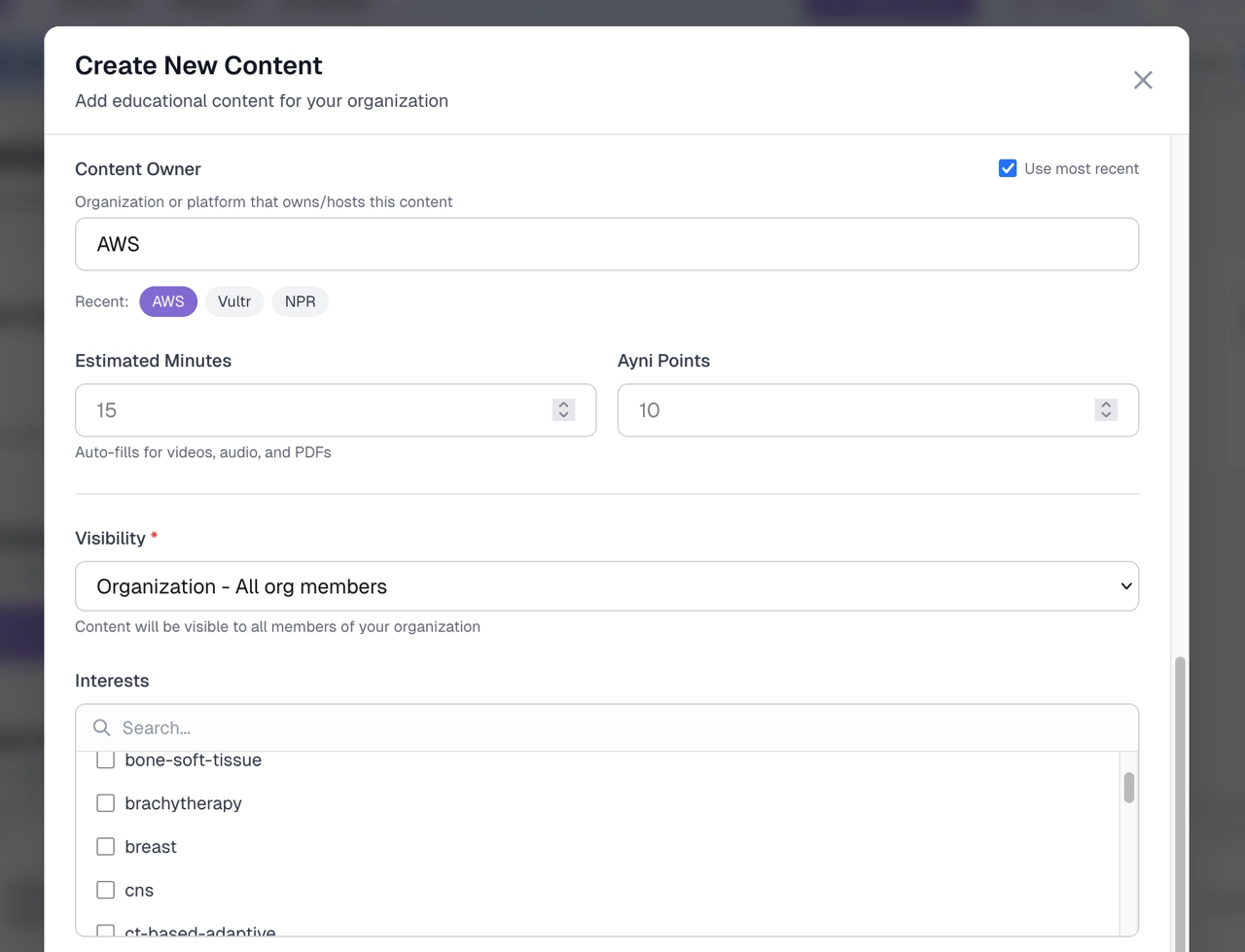Screen dimensions: 1245x952
Task: Close the Create New Content dialog
Action: (x=1143, y=80)
